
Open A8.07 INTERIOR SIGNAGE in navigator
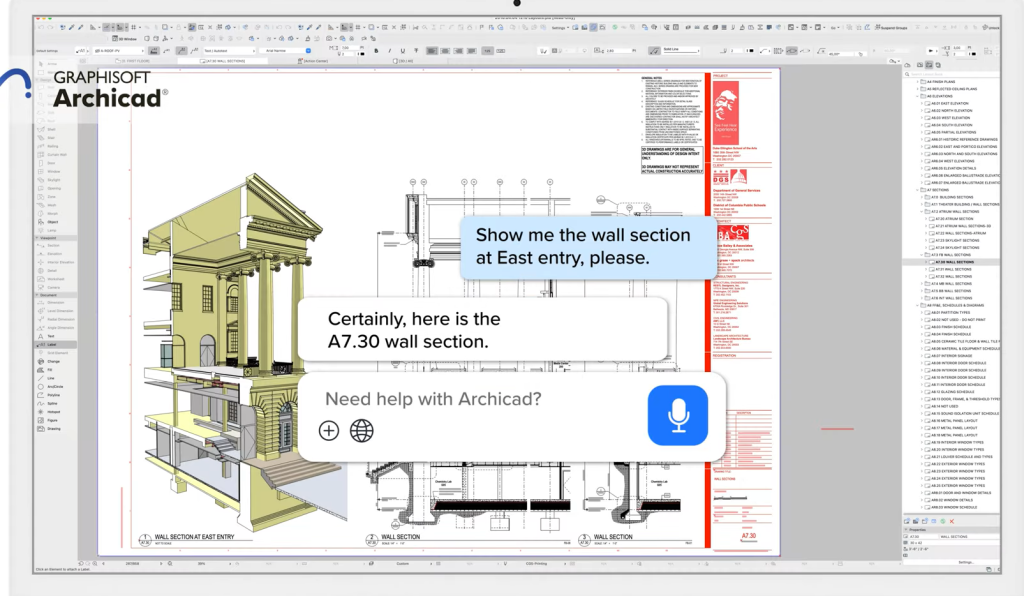pos(950,356)
